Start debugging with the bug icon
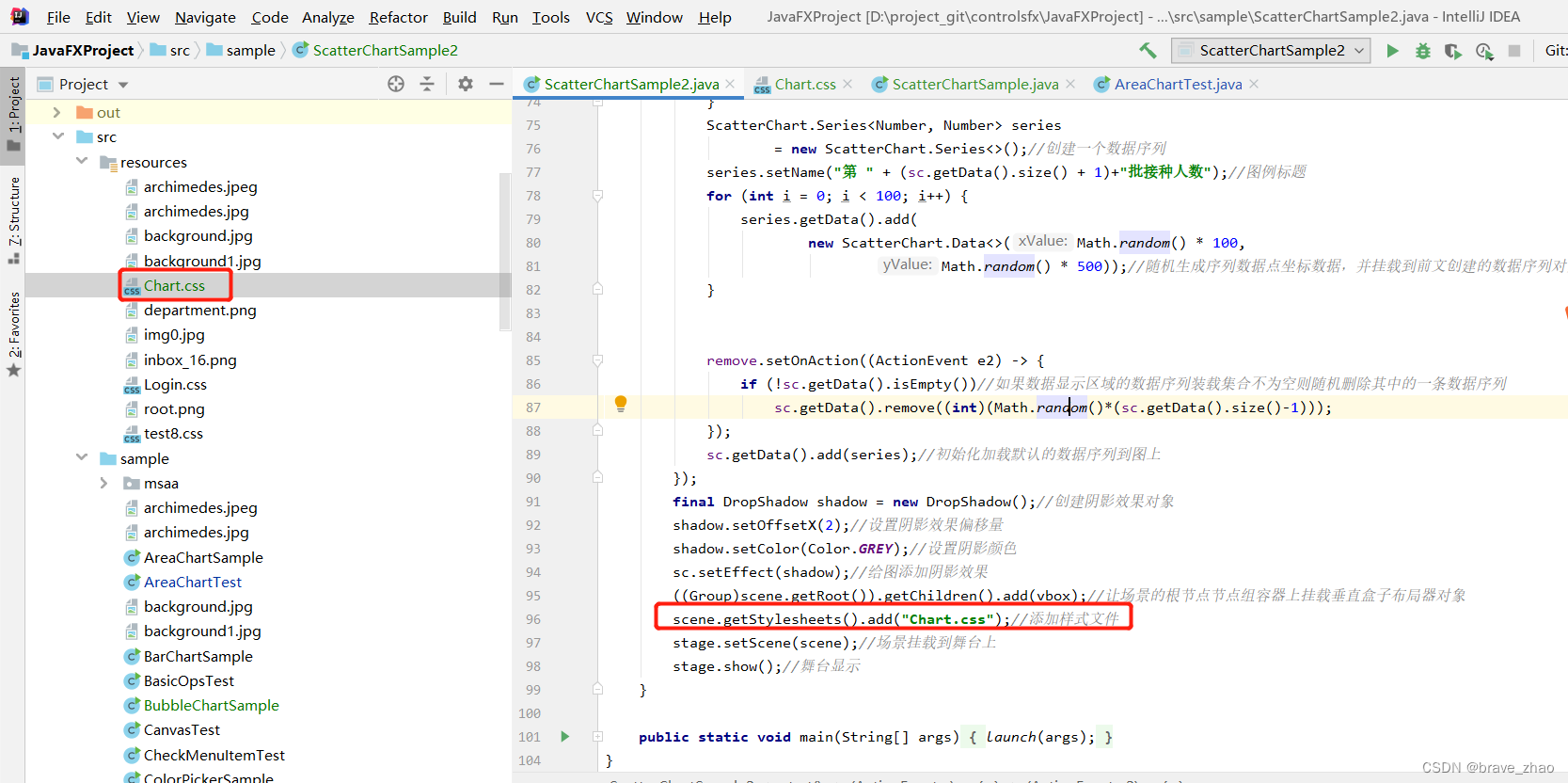This screenshot has width=1568, height=783. [1423, 51]
